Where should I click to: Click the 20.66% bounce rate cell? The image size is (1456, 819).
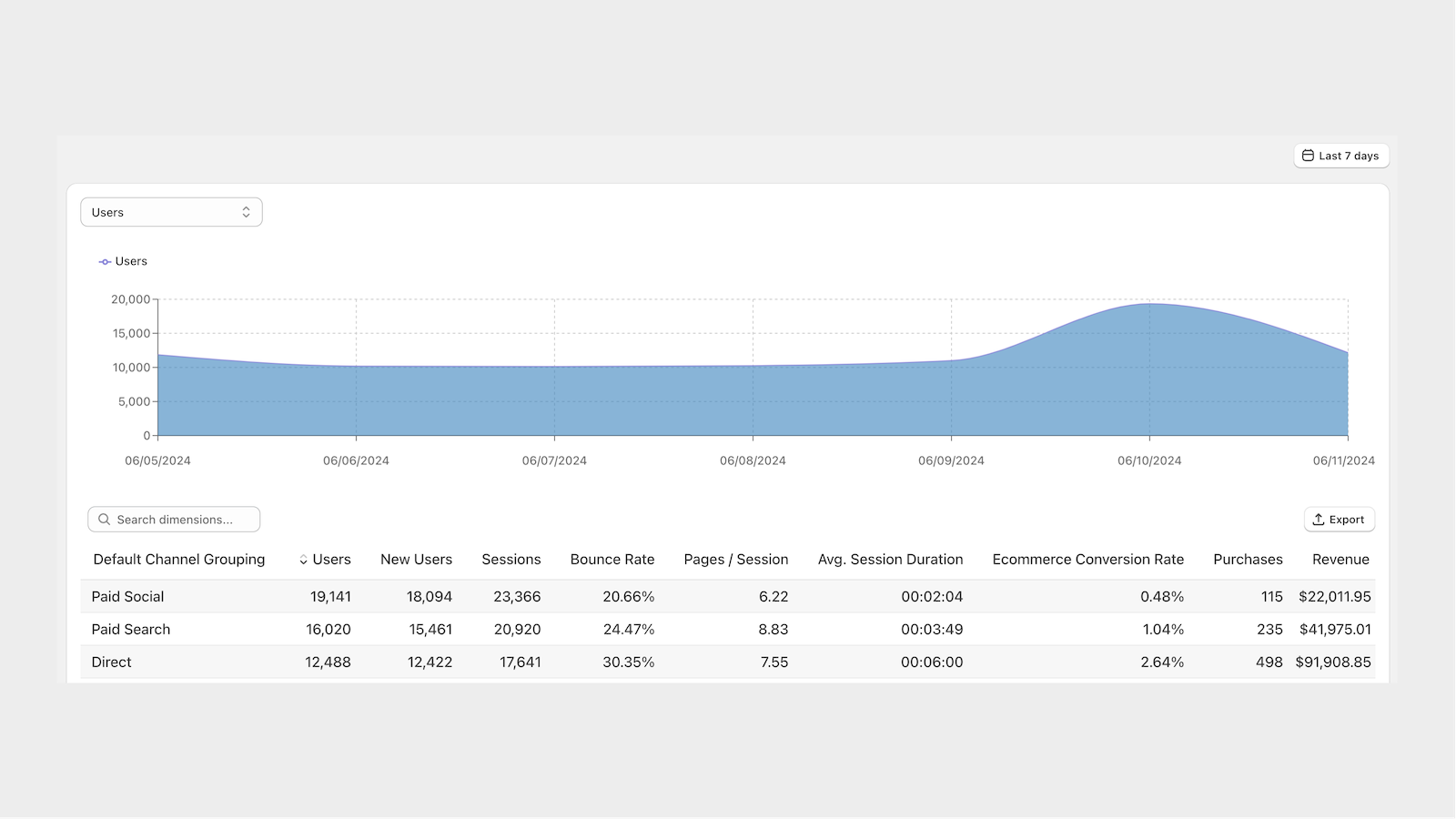pyautogui.click(x=629, y=597)
